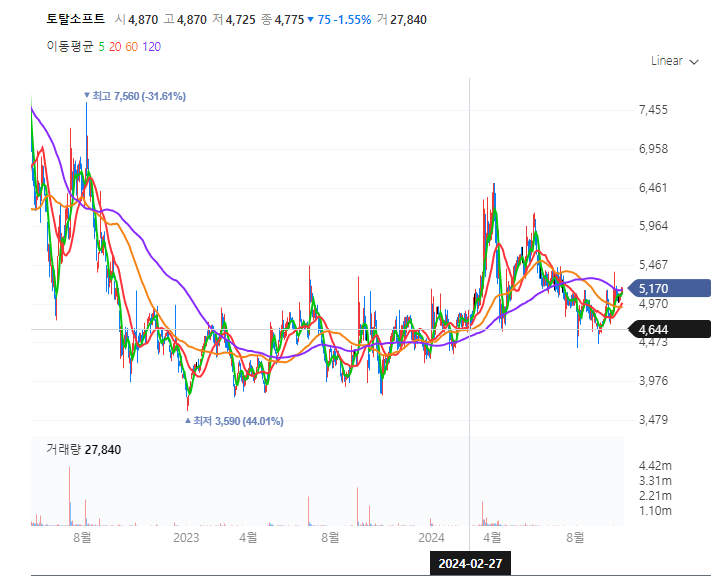
Task: Click the -1.55% change value
Action: [353, 20]
